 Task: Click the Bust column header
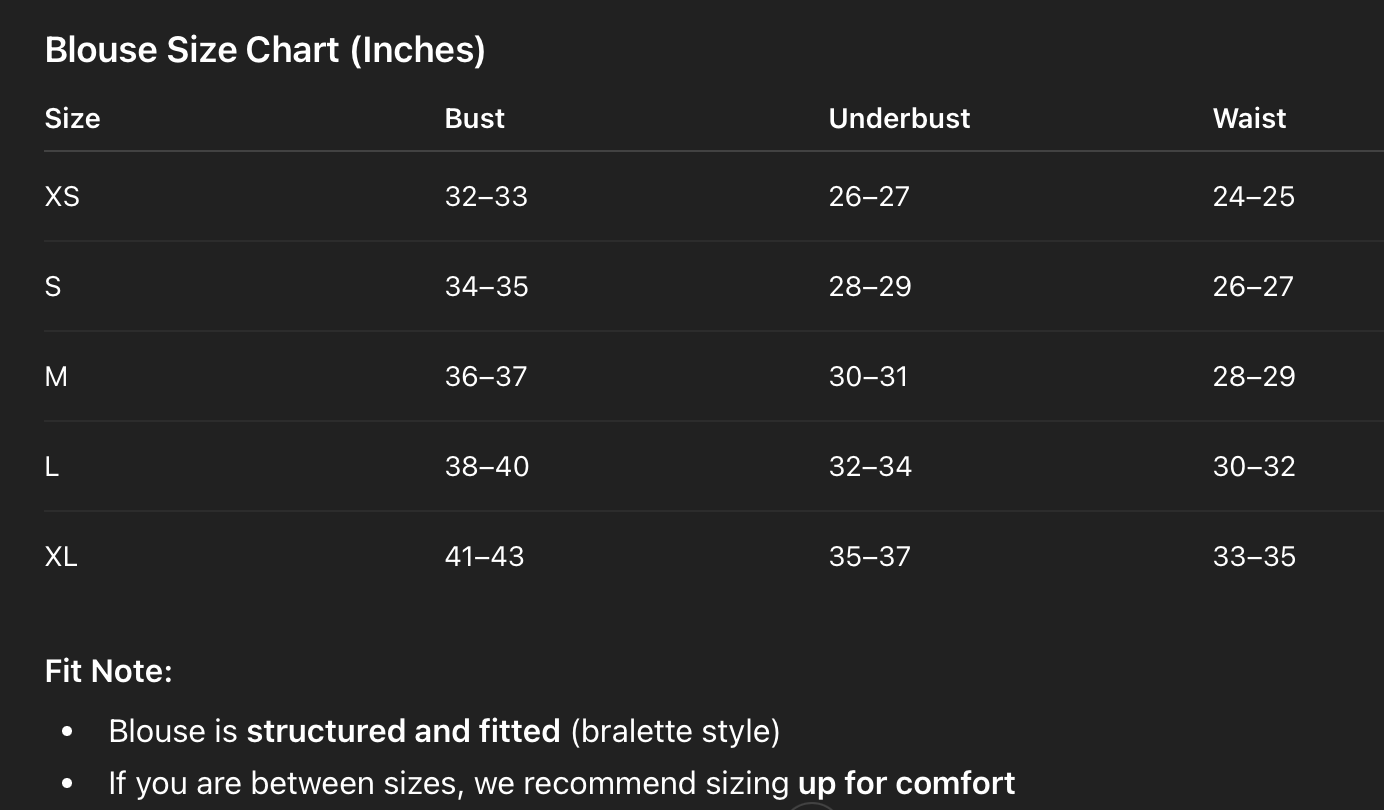[x=474, y=118]
